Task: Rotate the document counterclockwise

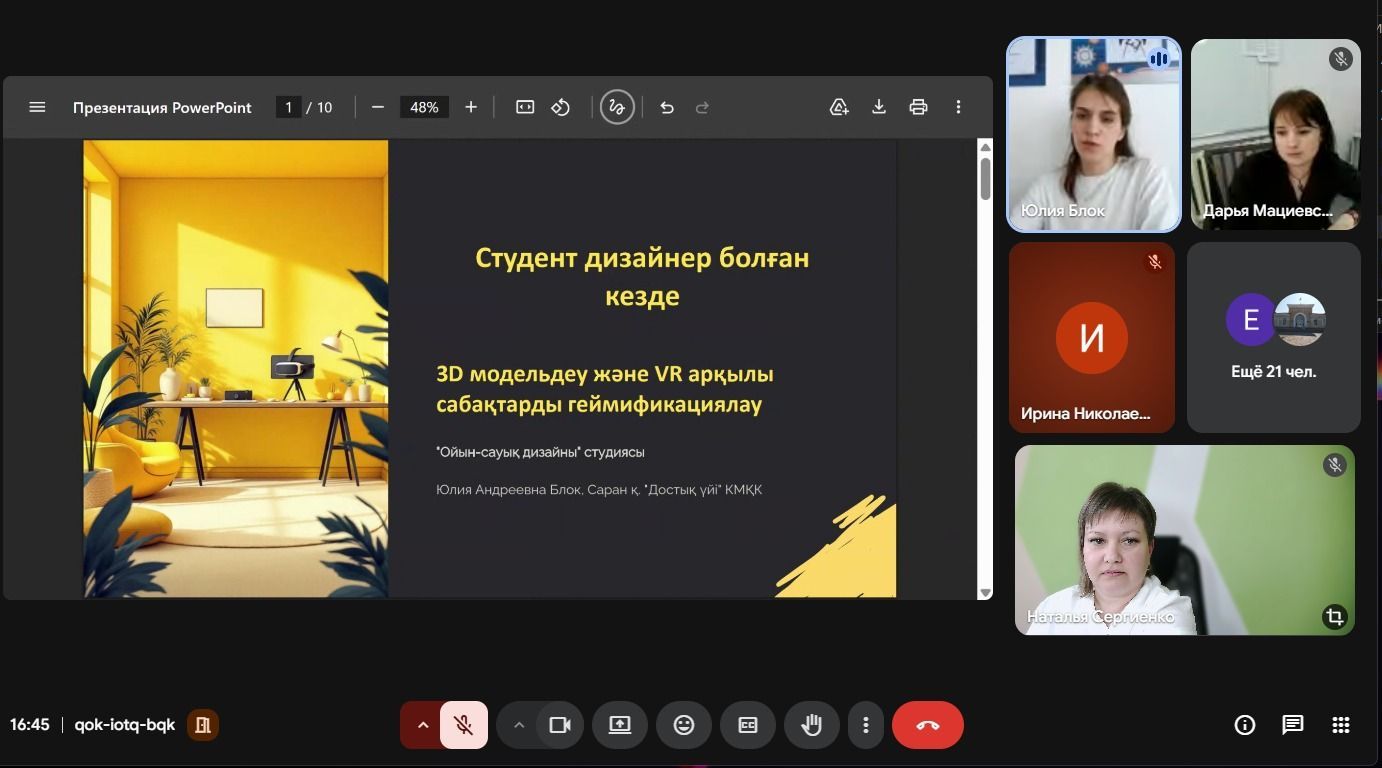Action: click(x=561, y=107)
